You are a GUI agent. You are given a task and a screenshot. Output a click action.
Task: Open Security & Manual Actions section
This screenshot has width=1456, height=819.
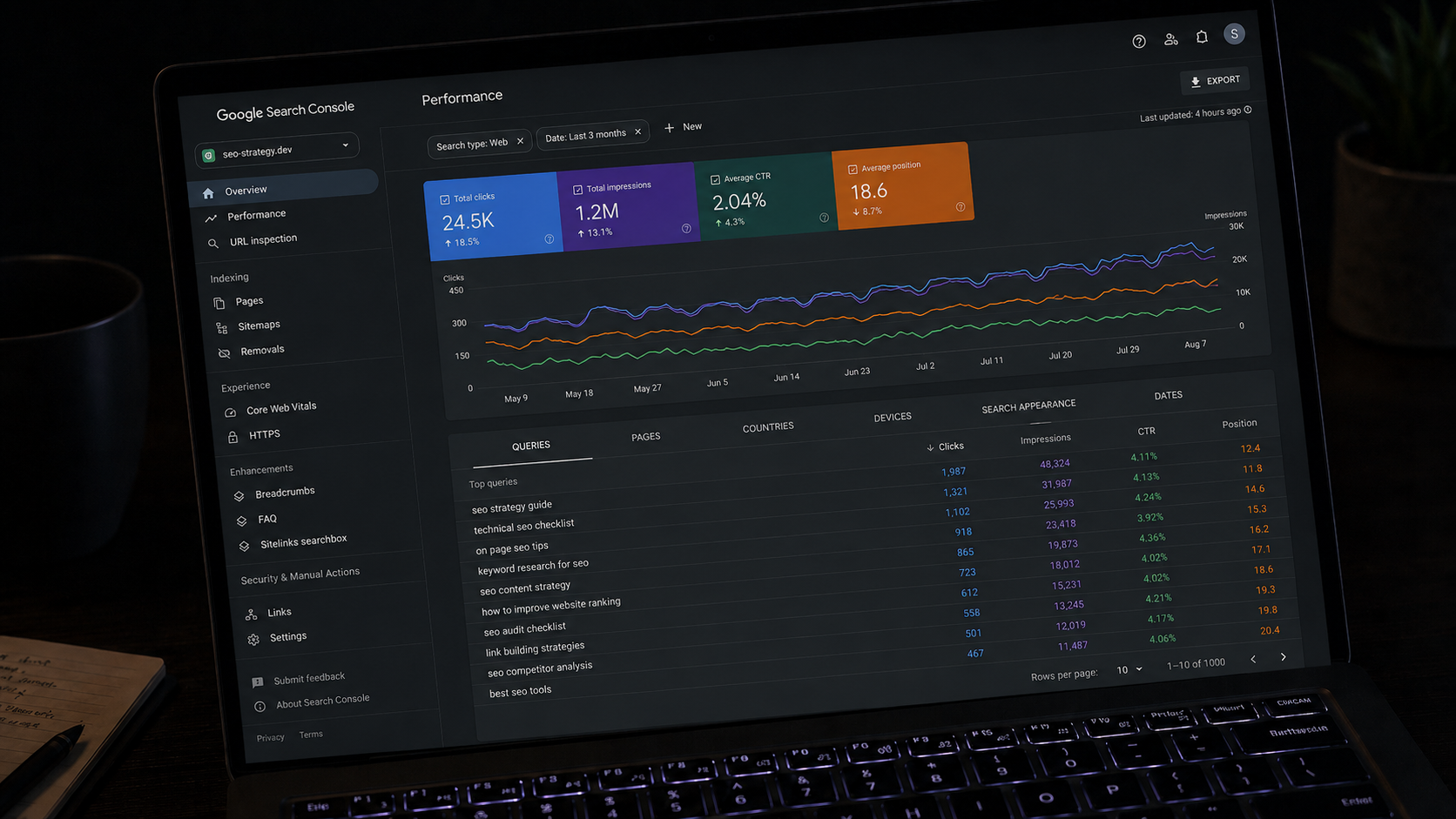(300, 576)
